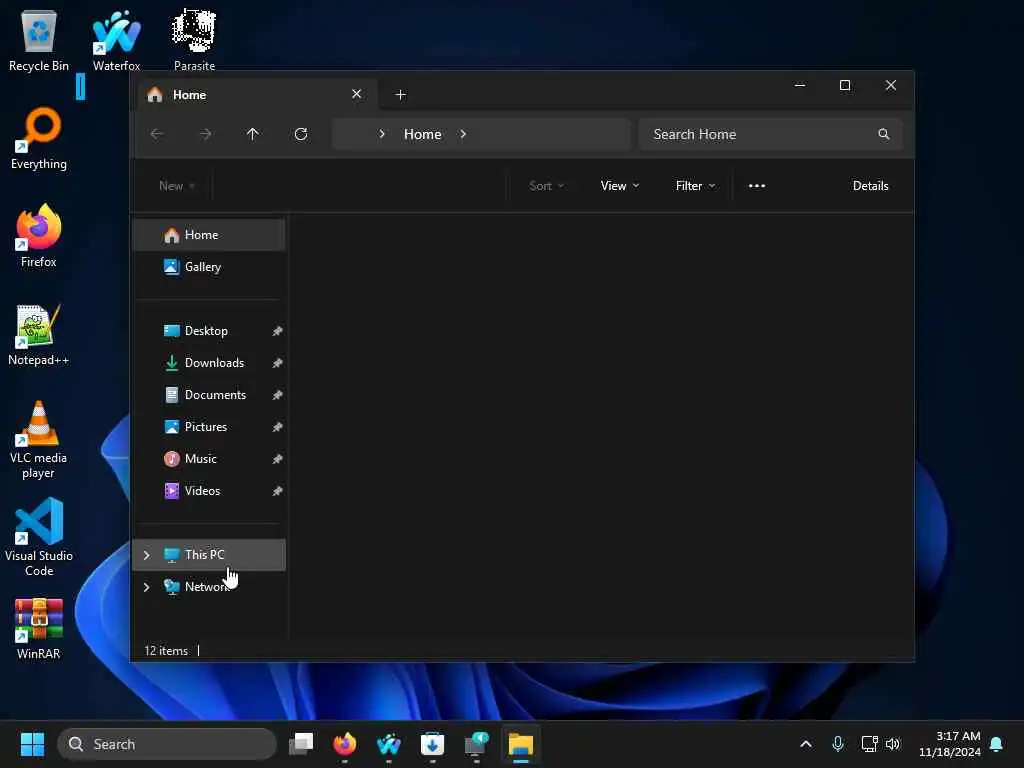
Task: Click the pin icon next to Documents
Action: pos(277,395)
